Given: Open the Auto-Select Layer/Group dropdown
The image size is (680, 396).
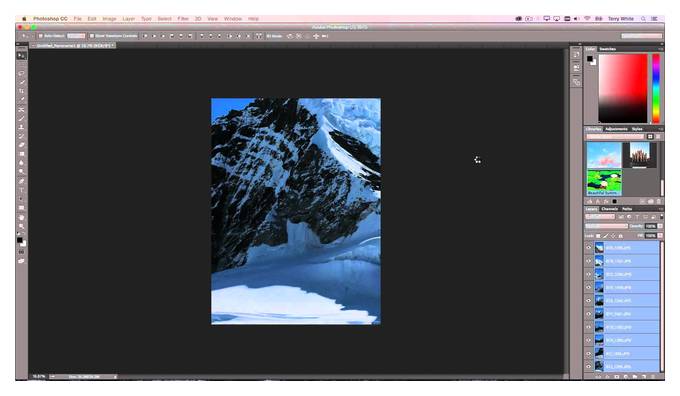Looking at the screenshot, I should [76, 36].
